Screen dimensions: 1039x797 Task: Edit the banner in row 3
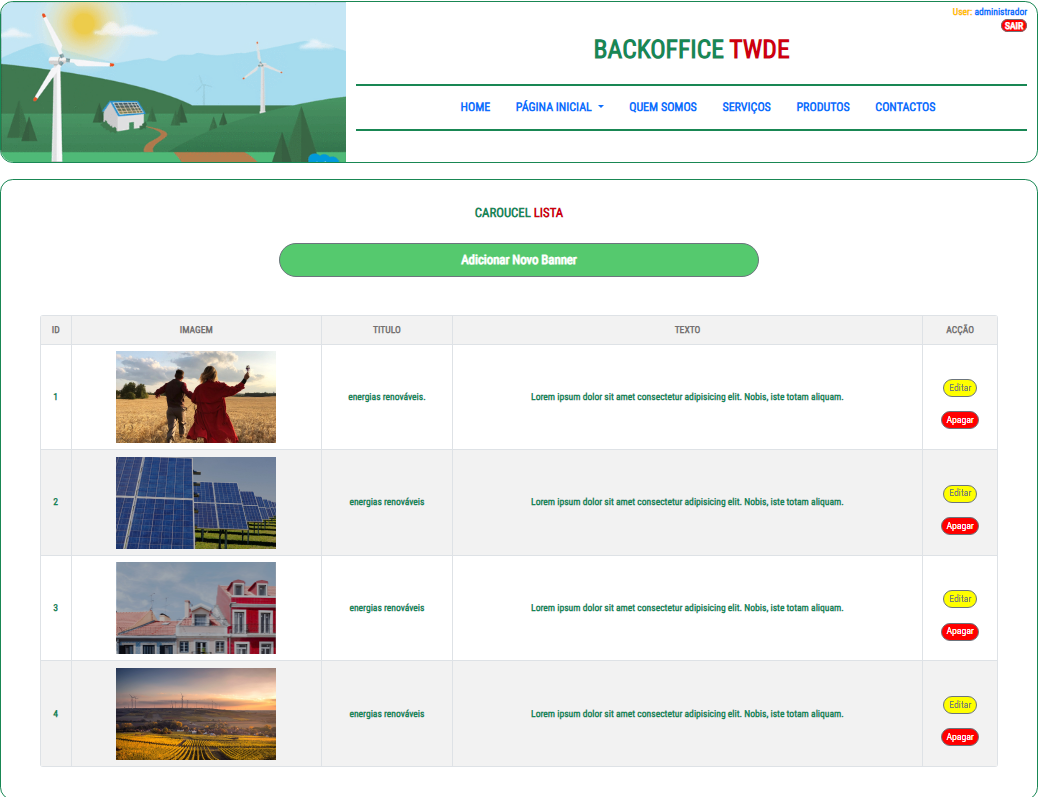959,599
